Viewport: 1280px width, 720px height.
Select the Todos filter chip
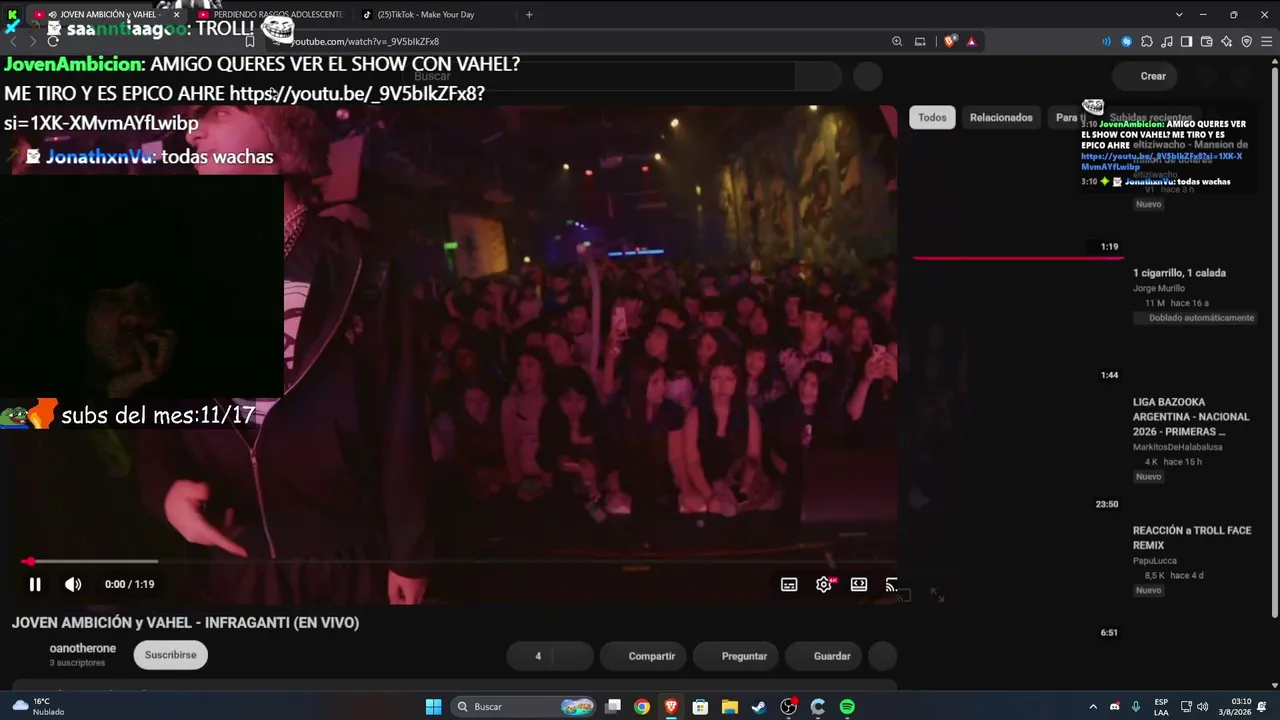[x=932, y=117]
